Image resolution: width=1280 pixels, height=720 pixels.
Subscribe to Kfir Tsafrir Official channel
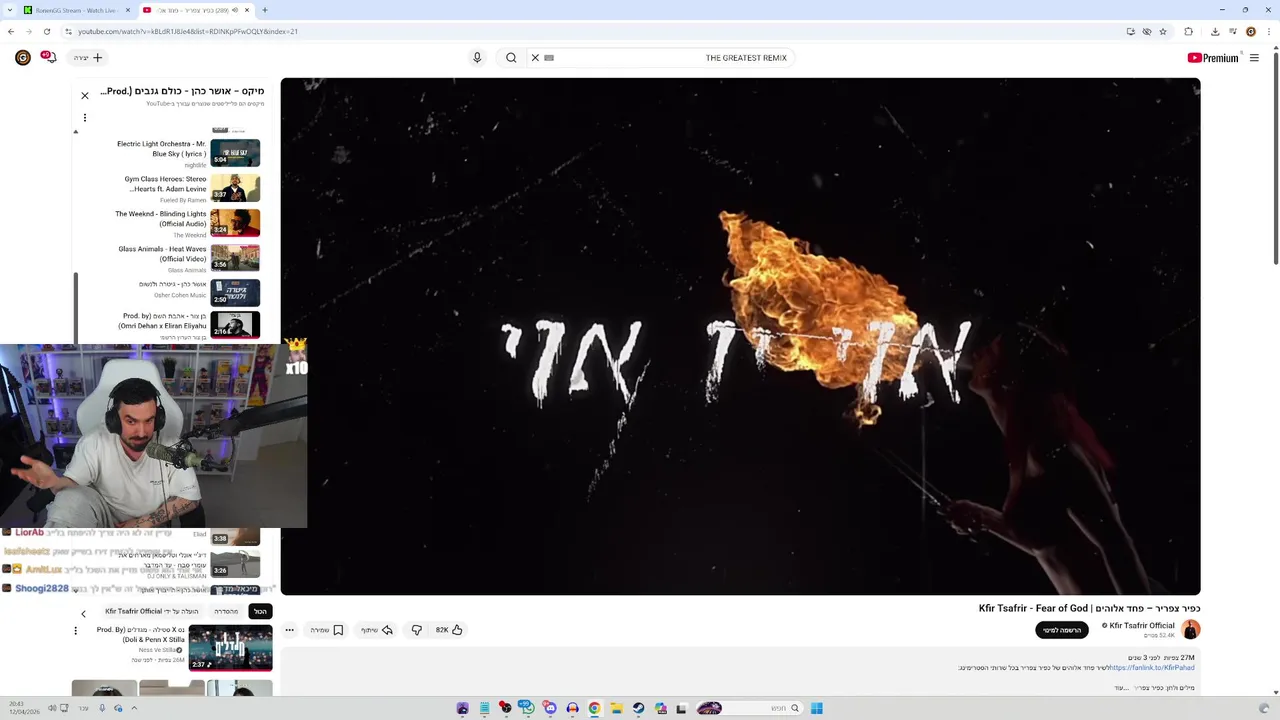tap(1062, 630)
